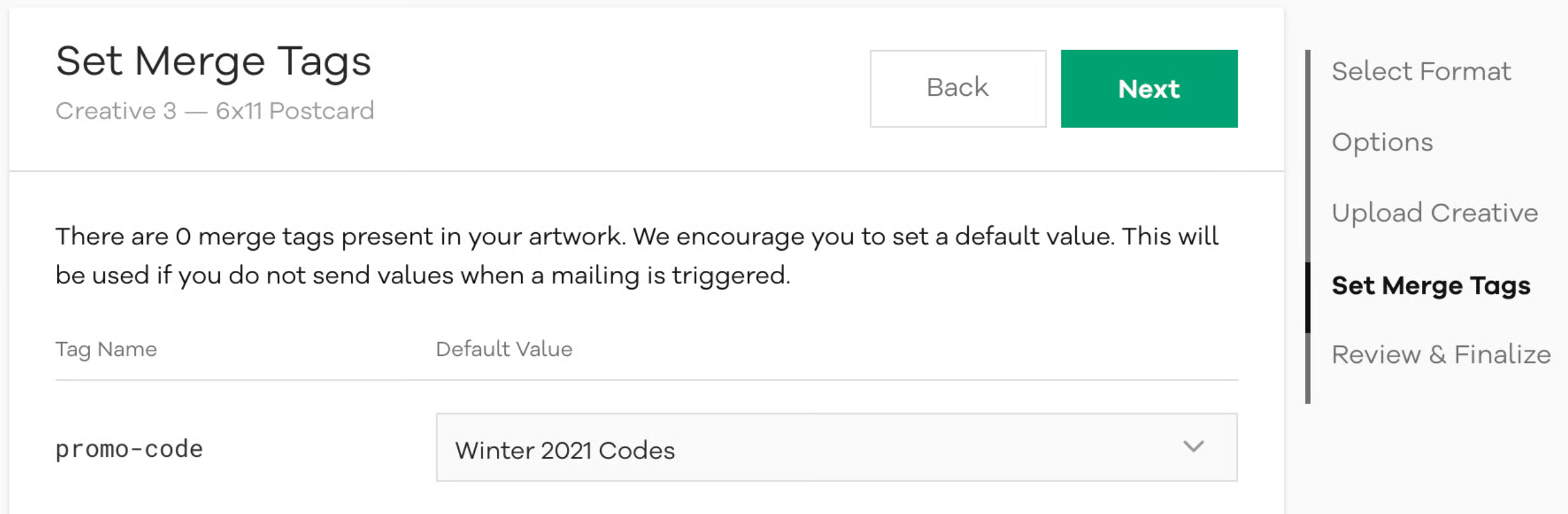Click the gray progress track beside Review & Finalize
Viewport: 1568px width, 514px height.
point(1308,368)
